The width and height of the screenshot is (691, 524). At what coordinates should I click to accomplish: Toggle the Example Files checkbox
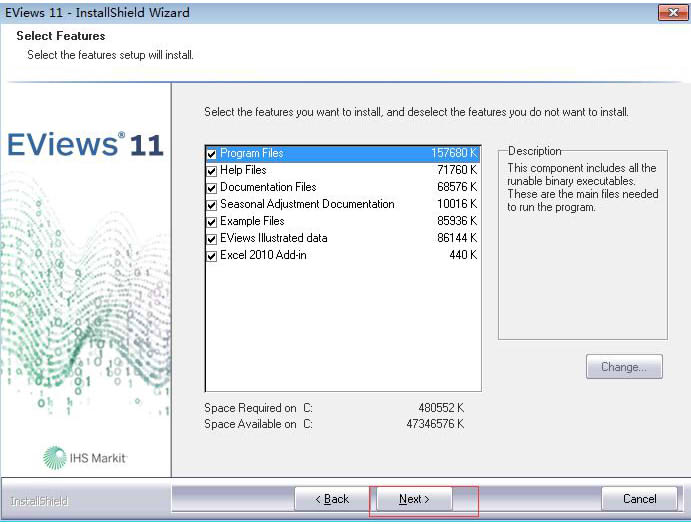[212, 222]
